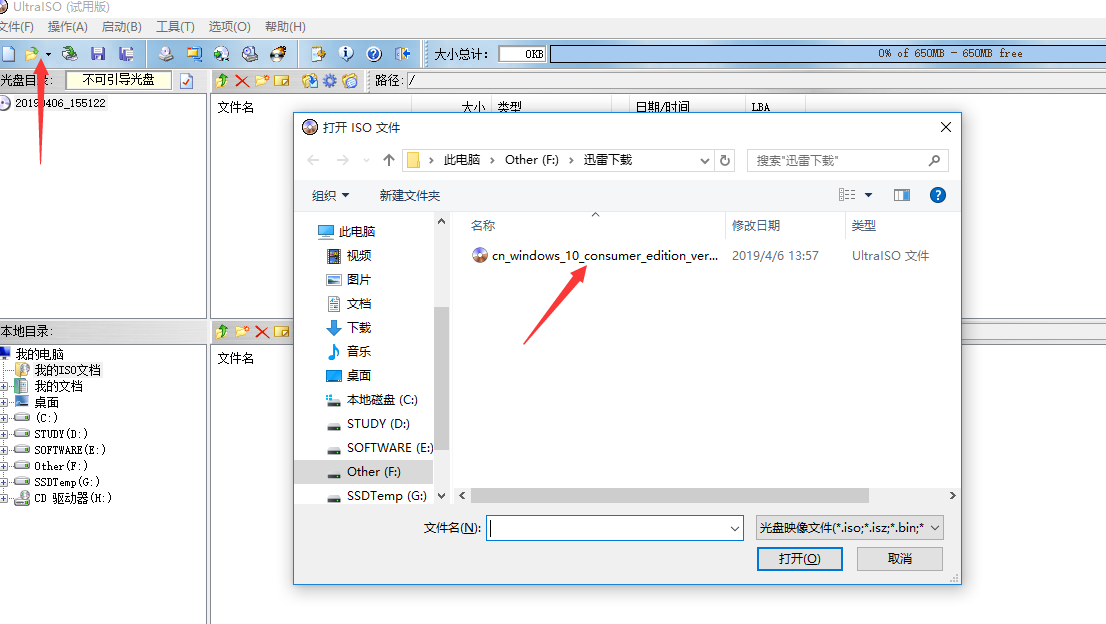
Task: Click the notepad checksum icon in toolbar
Action: coord(318,54)
